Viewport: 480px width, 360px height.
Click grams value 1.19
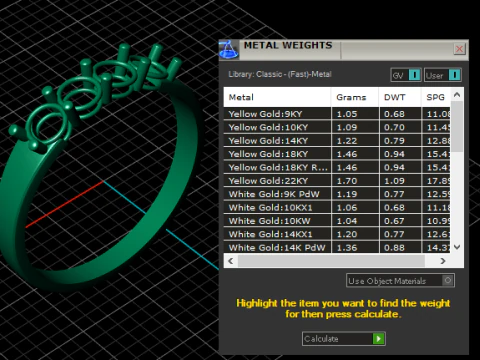[x=347, y=194]
